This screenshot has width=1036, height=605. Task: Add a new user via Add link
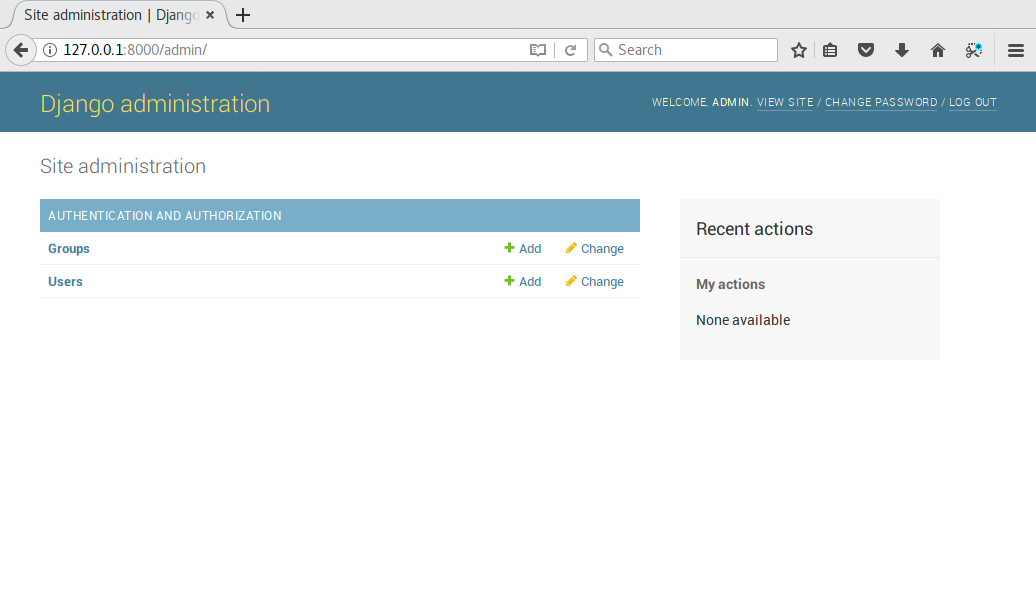pyautogui.click(x=523, y=282)
